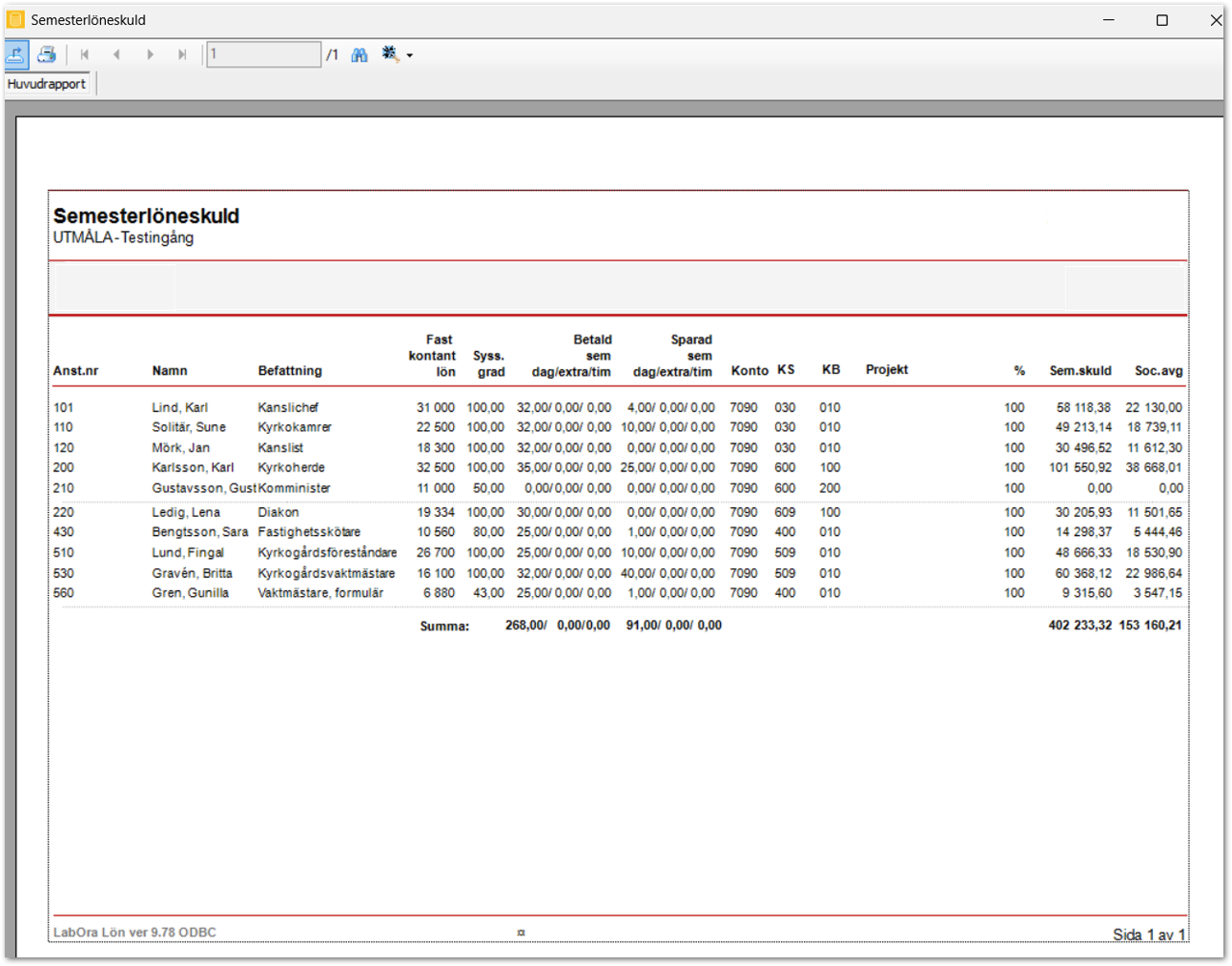This screenshot has width=1232, height=966.
Task: Expand the zoom level dropdown arrow
Action: coord(410,55)
